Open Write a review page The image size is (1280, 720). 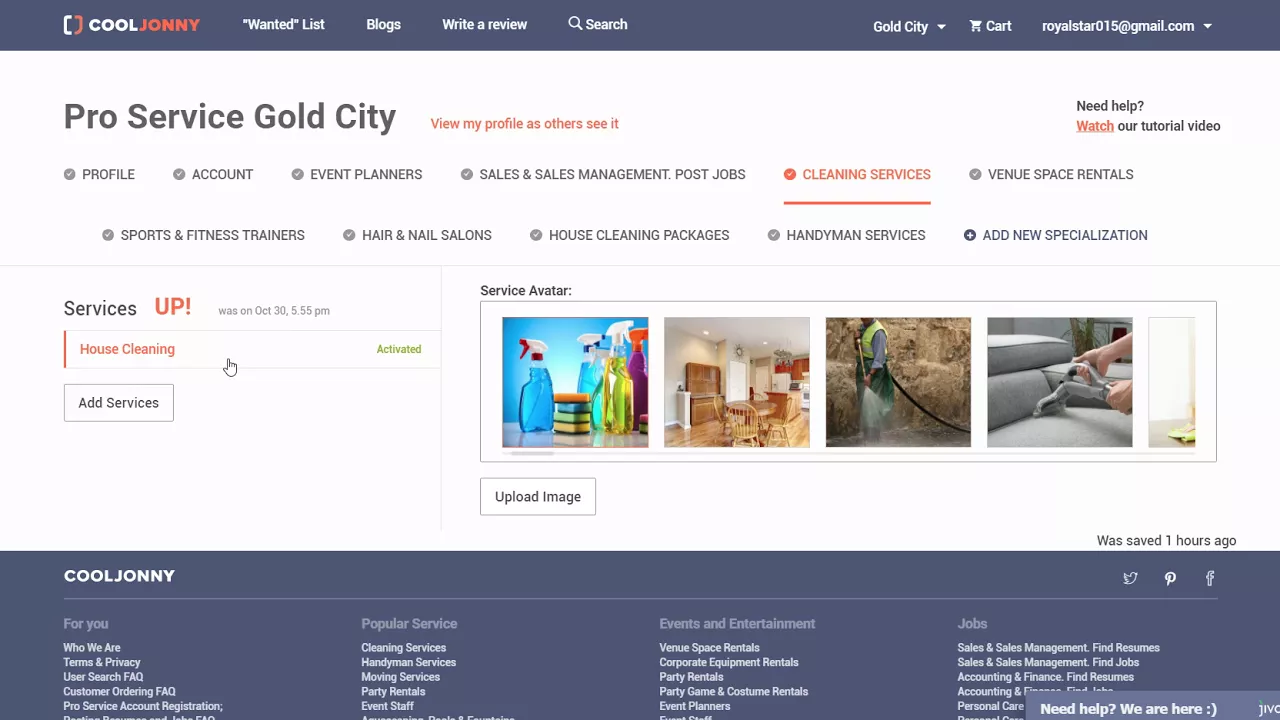tap(485, 24)
